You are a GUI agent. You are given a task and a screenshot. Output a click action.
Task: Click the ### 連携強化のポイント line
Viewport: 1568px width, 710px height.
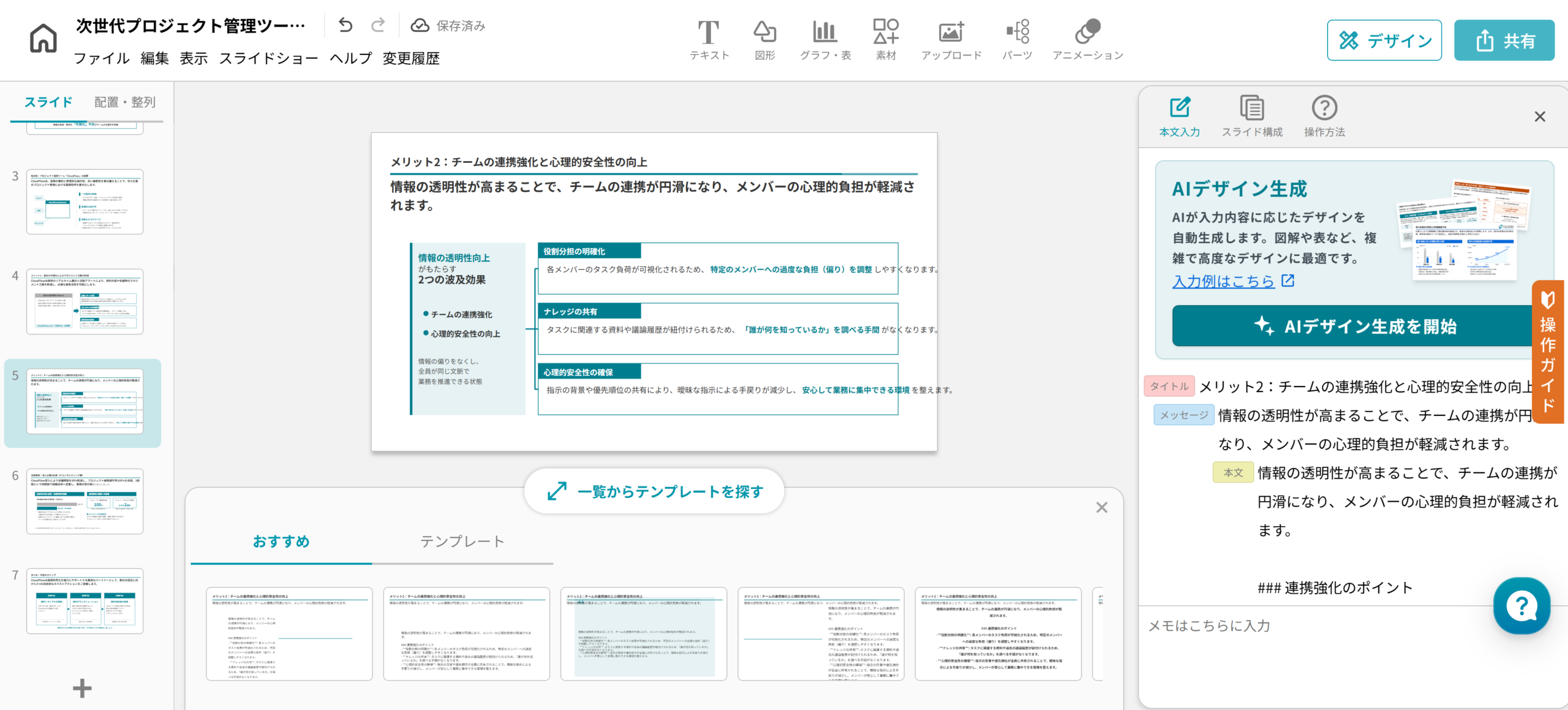pyautogui.click(x=1335, y=587)
